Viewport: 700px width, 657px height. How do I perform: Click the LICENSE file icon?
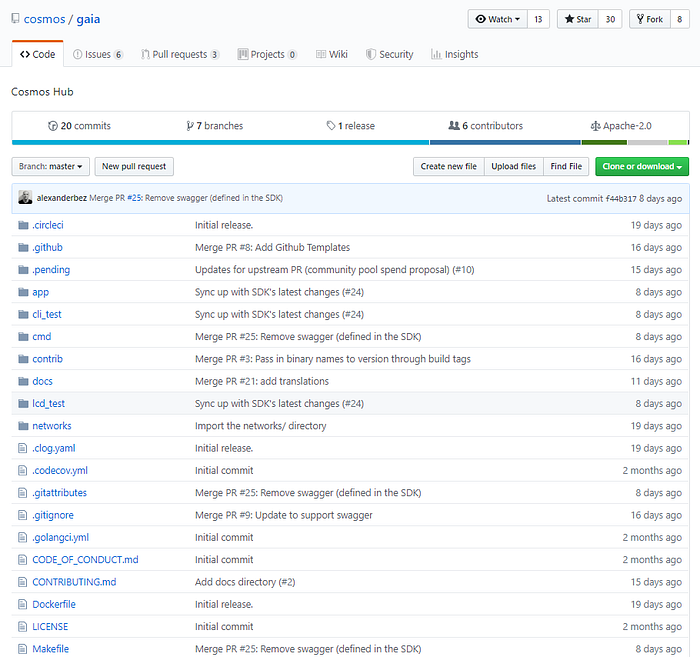point(22,627)
